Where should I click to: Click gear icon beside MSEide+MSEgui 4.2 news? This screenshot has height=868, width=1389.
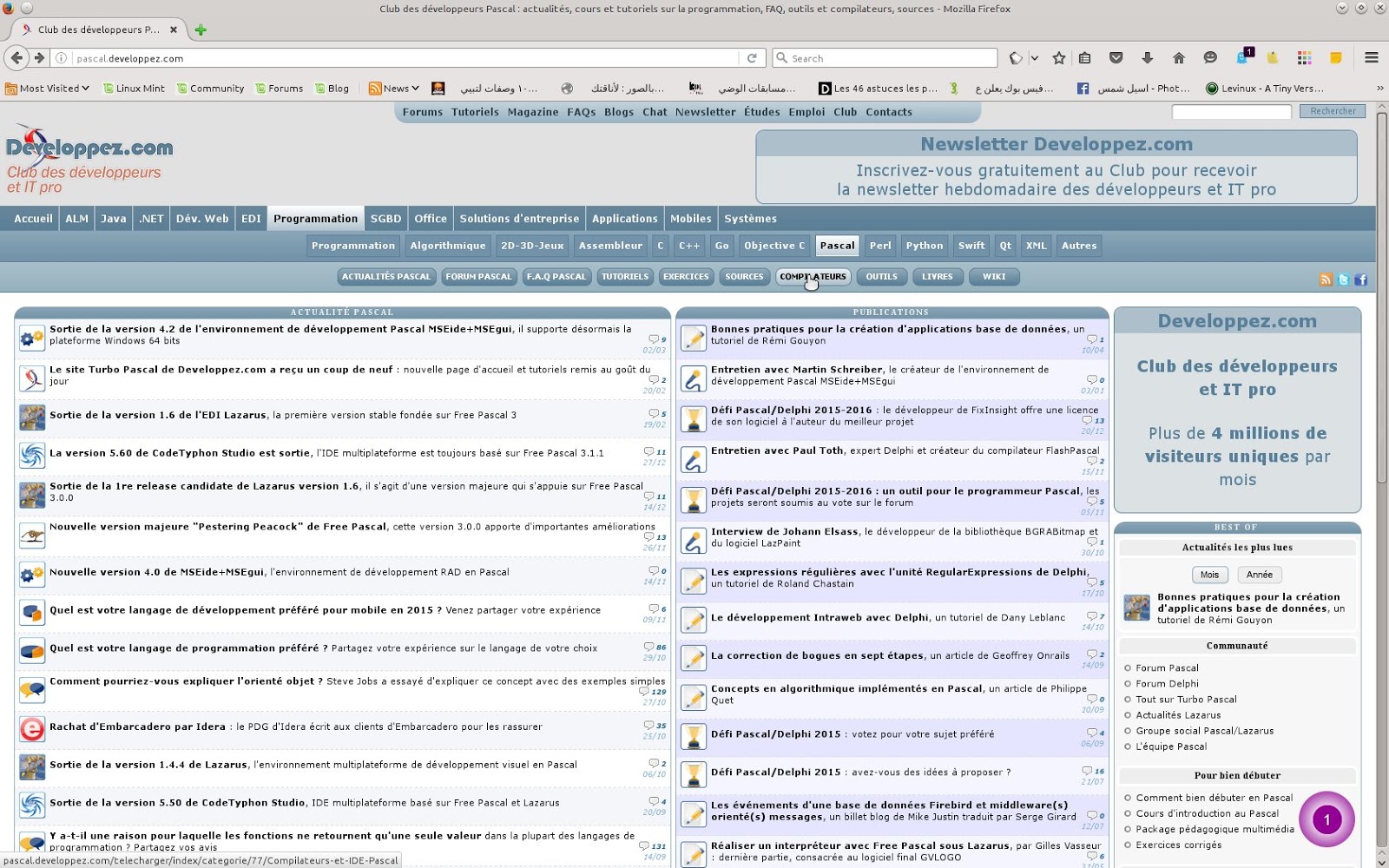[32, 338]
